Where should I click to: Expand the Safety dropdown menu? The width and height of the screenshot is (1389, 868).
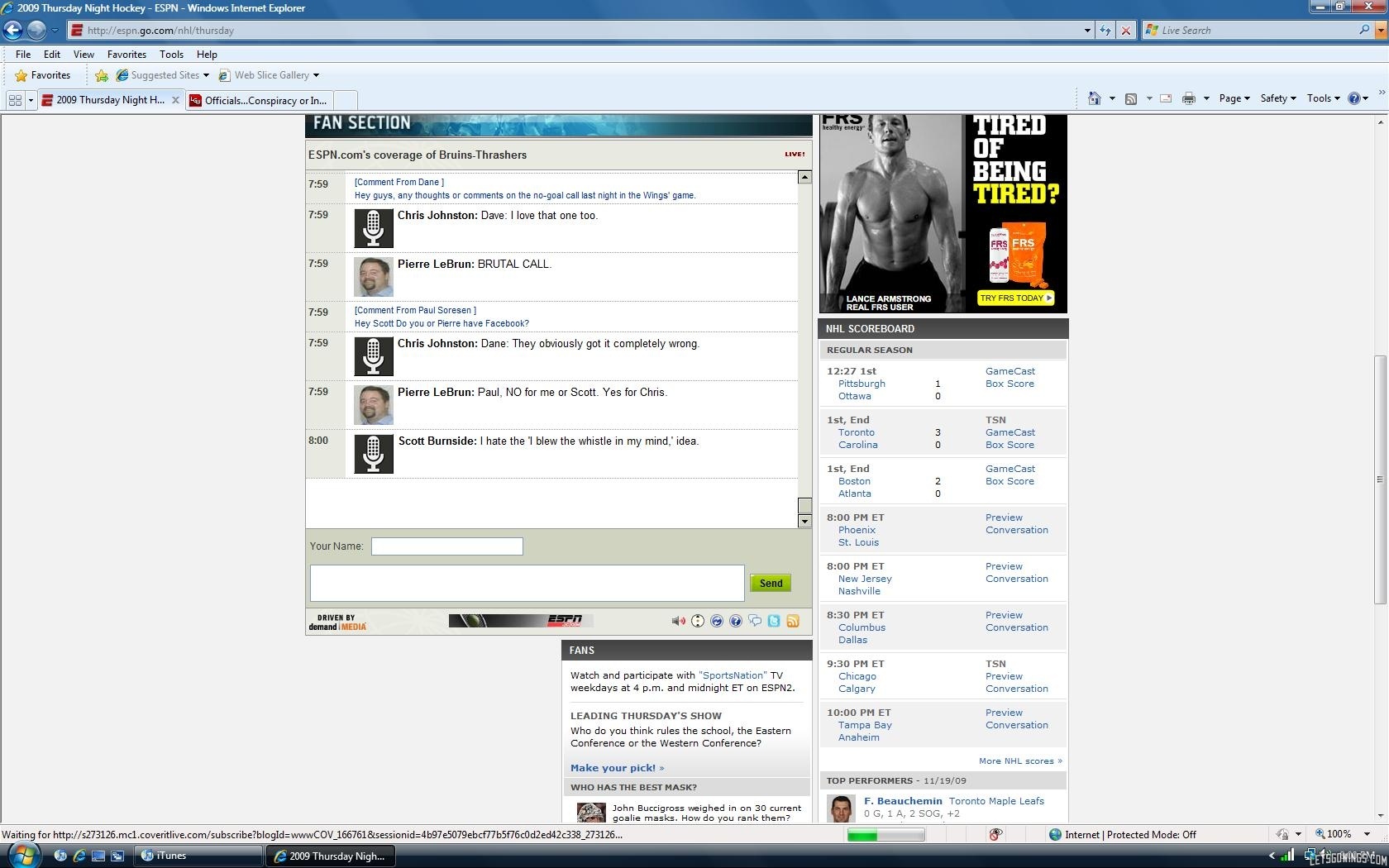click(x=1277, y=98)
